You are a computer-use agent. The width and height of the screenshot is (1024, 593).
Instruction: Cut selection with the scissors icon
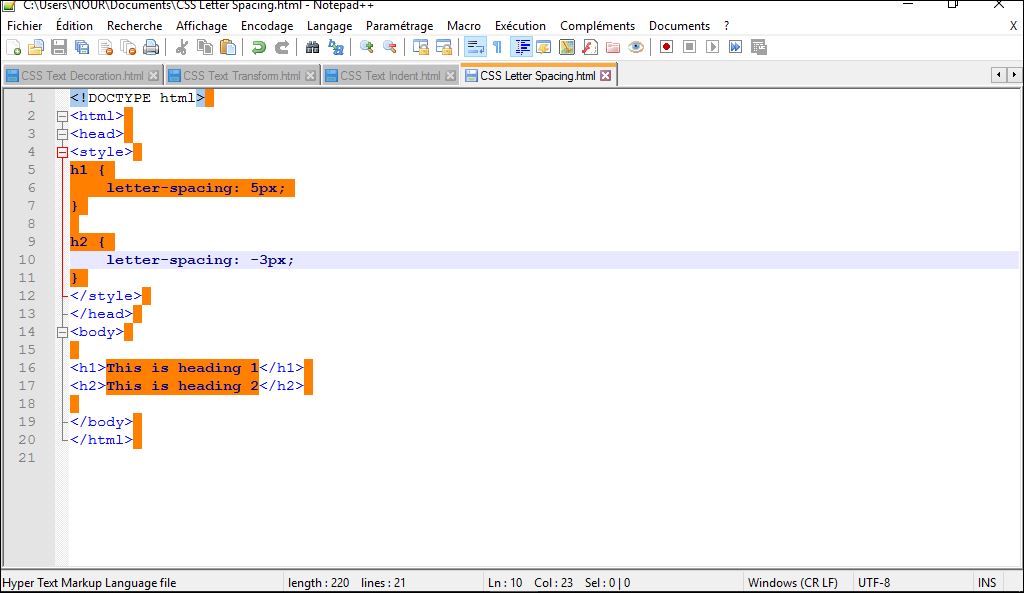[x=182, y=47]
